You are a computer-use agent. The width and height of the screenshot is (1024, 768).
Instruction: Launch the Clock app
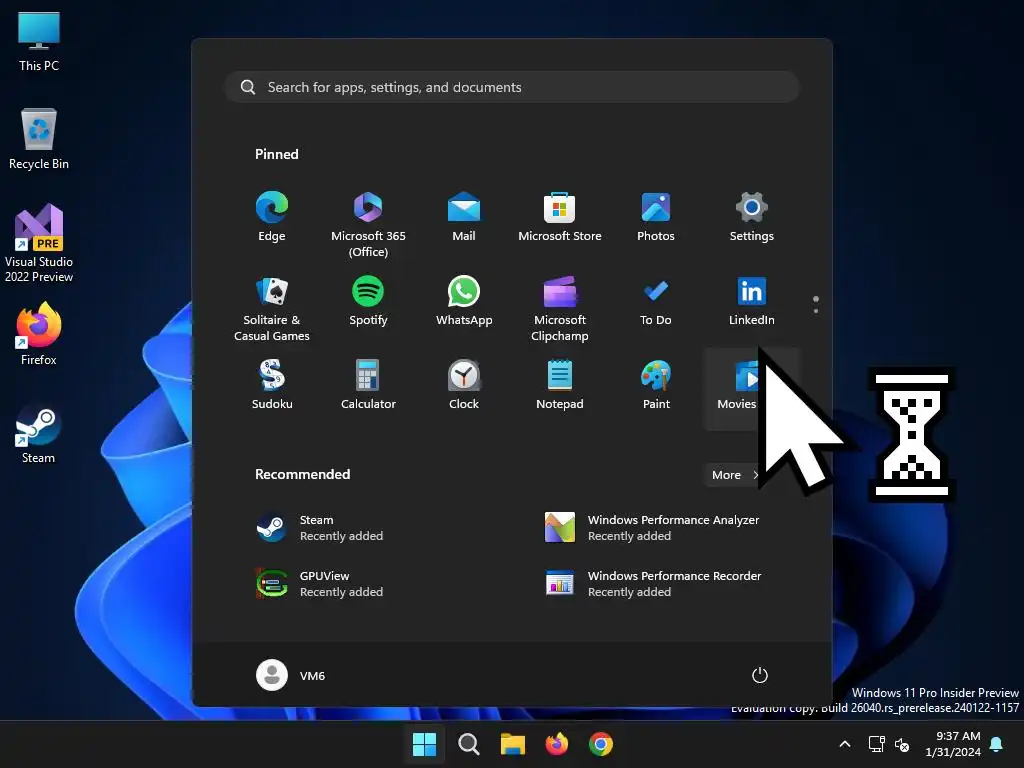[x=464, y=385]
